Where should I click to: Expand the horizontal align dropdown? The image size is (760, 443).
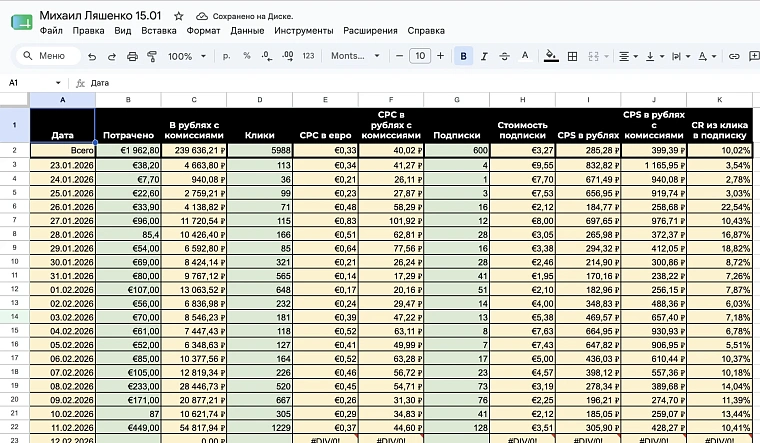pyautogui.click(x=629, y=56)
